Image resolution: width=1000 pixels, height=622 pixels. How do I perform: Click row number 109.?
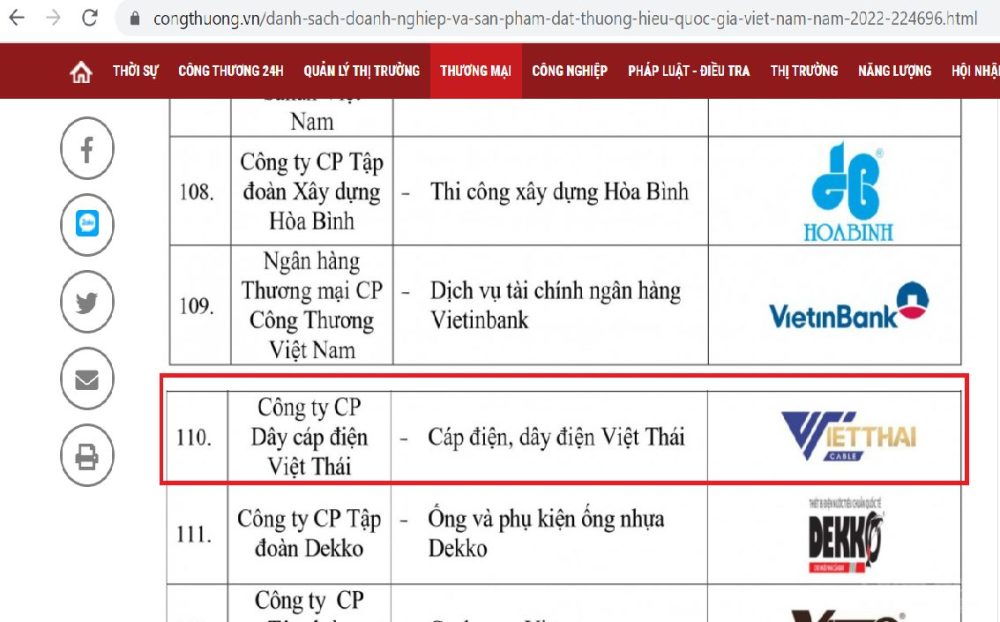click(196, 306)
